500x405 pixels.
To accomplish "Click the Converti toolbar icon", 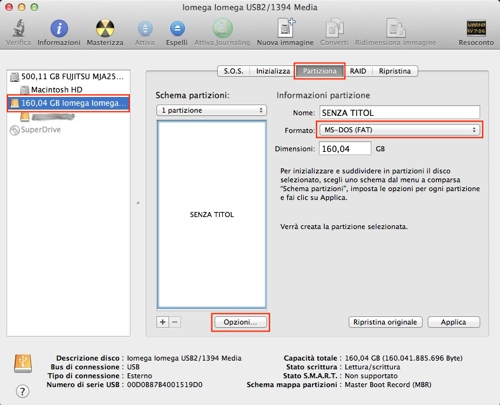I will 334,28.
